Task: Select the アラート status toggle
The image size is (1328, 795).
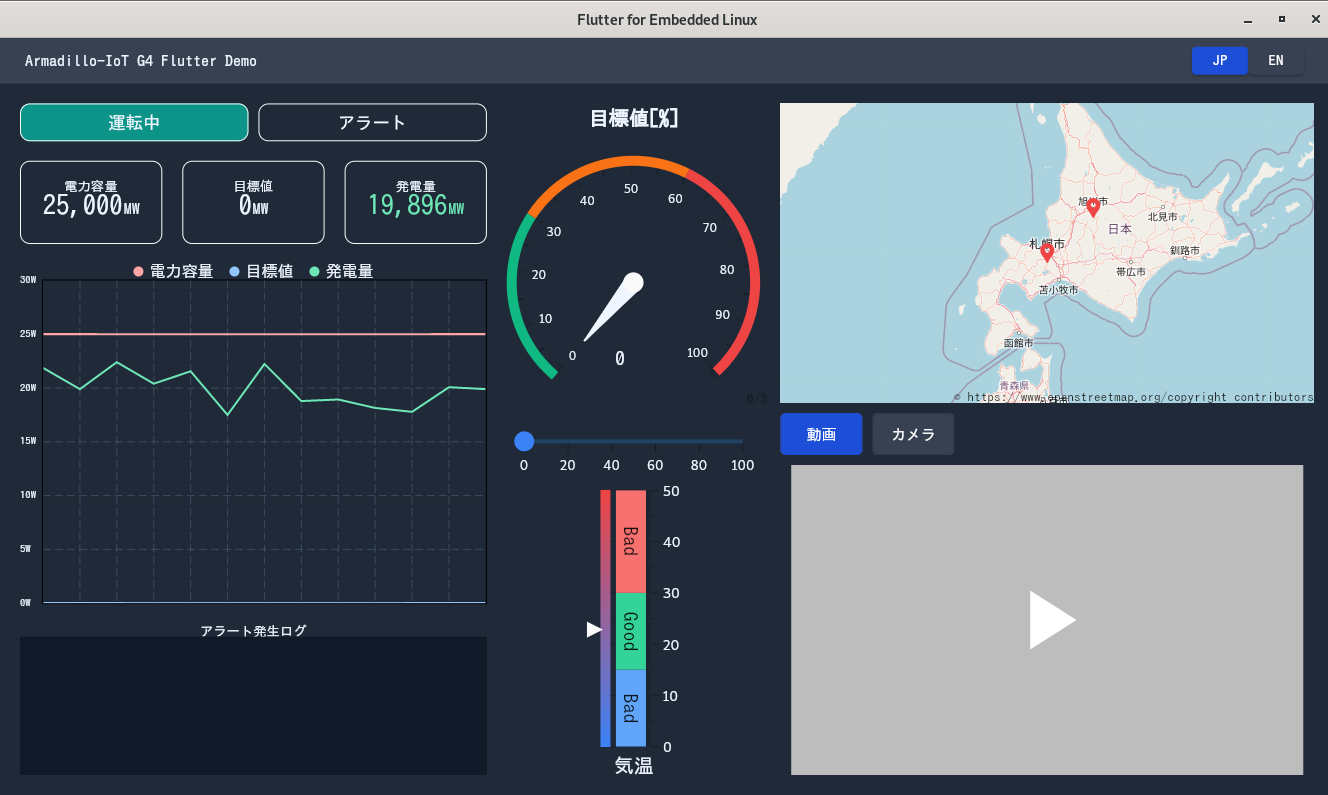Action: (372, 122)
